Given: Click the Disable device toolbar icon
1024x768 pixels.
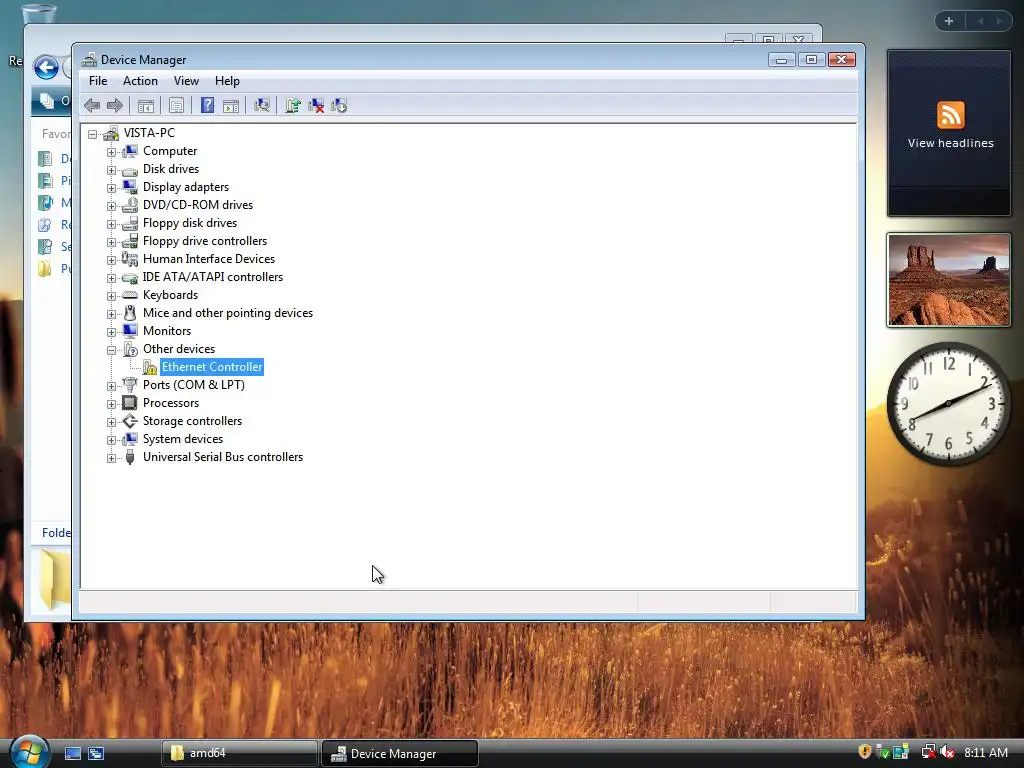Looking at the screenshot, I should [x=339, y=105].
